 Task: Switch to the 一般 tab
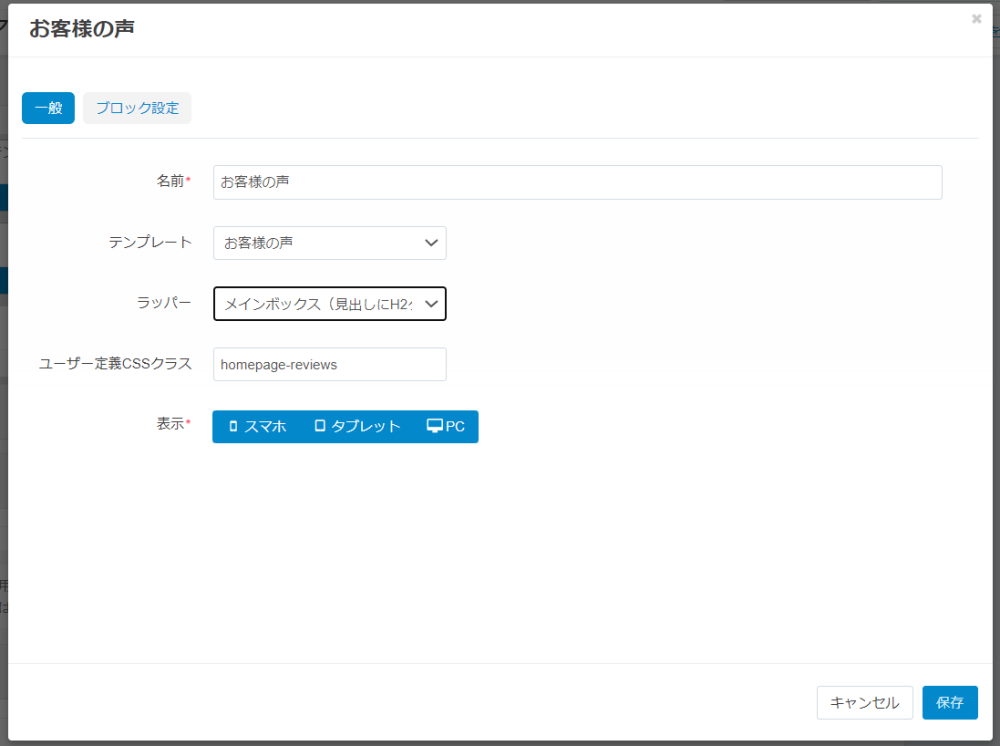click(48, 108)
